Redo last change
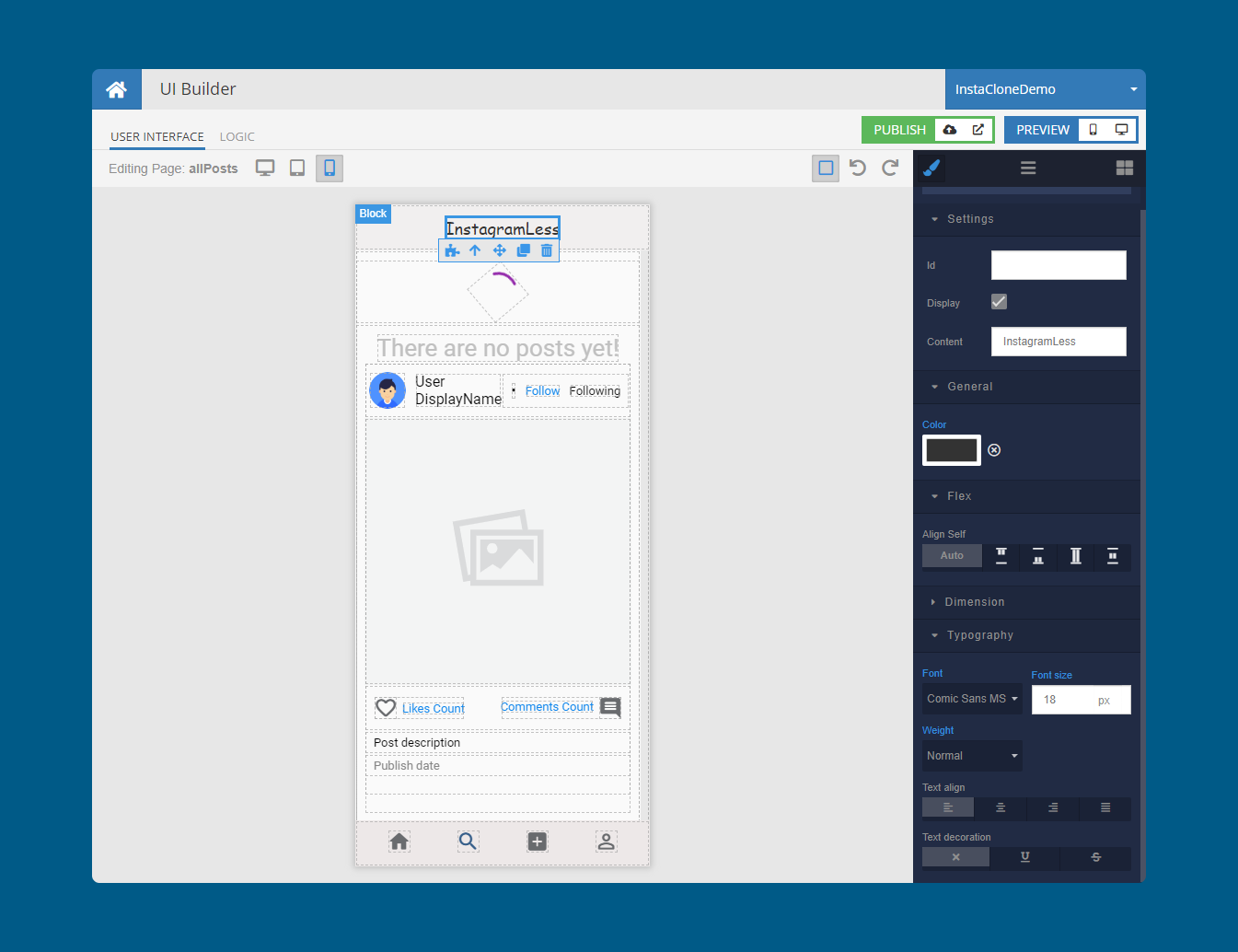 [890, 168]
